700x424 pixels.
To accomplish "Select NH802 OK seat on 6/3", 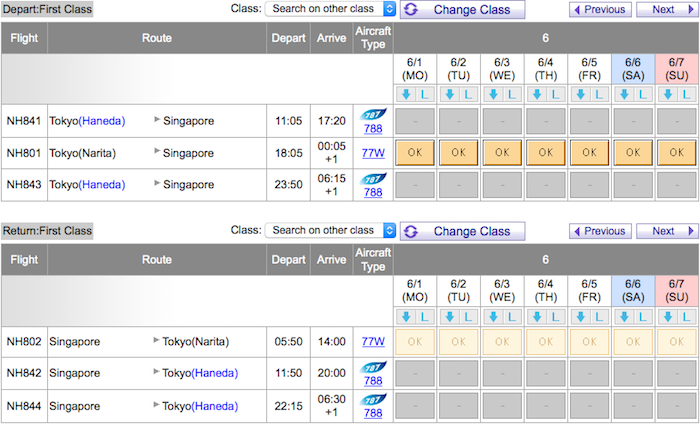I will click(502, 342).
